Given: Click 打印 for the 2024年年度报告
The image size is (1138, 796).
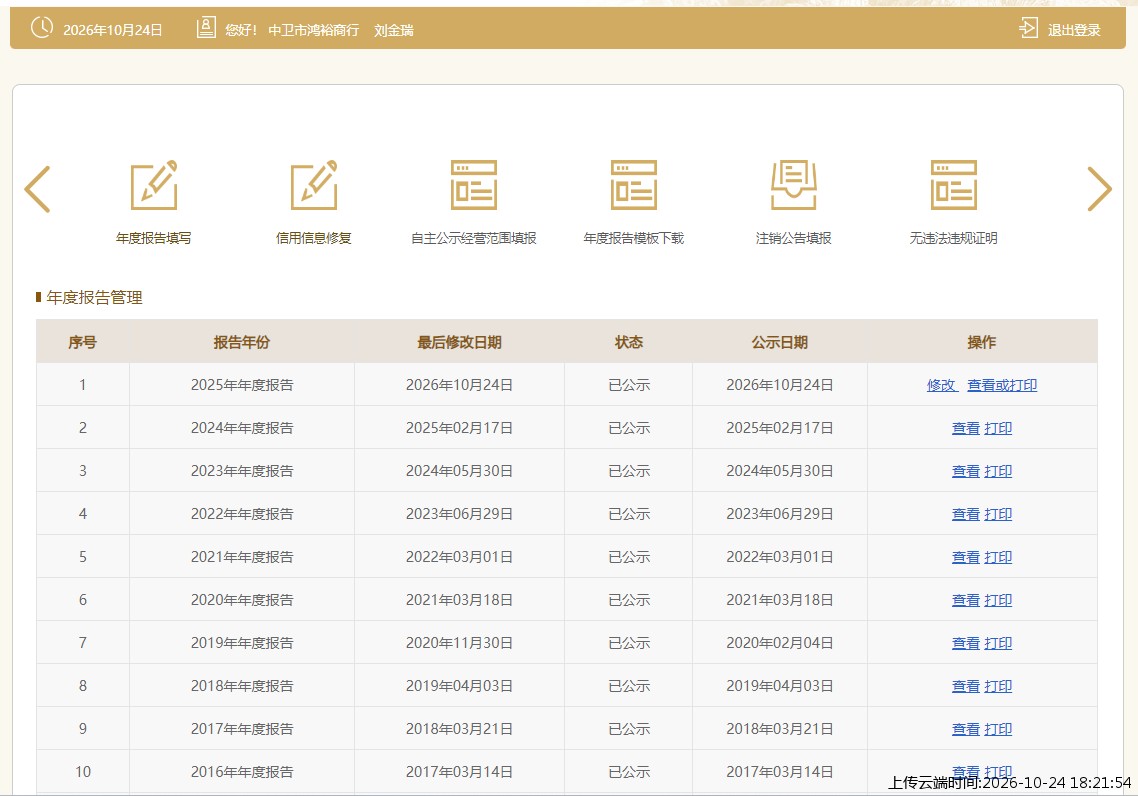Looking at the screenshot, I should [x=998, y=428].
